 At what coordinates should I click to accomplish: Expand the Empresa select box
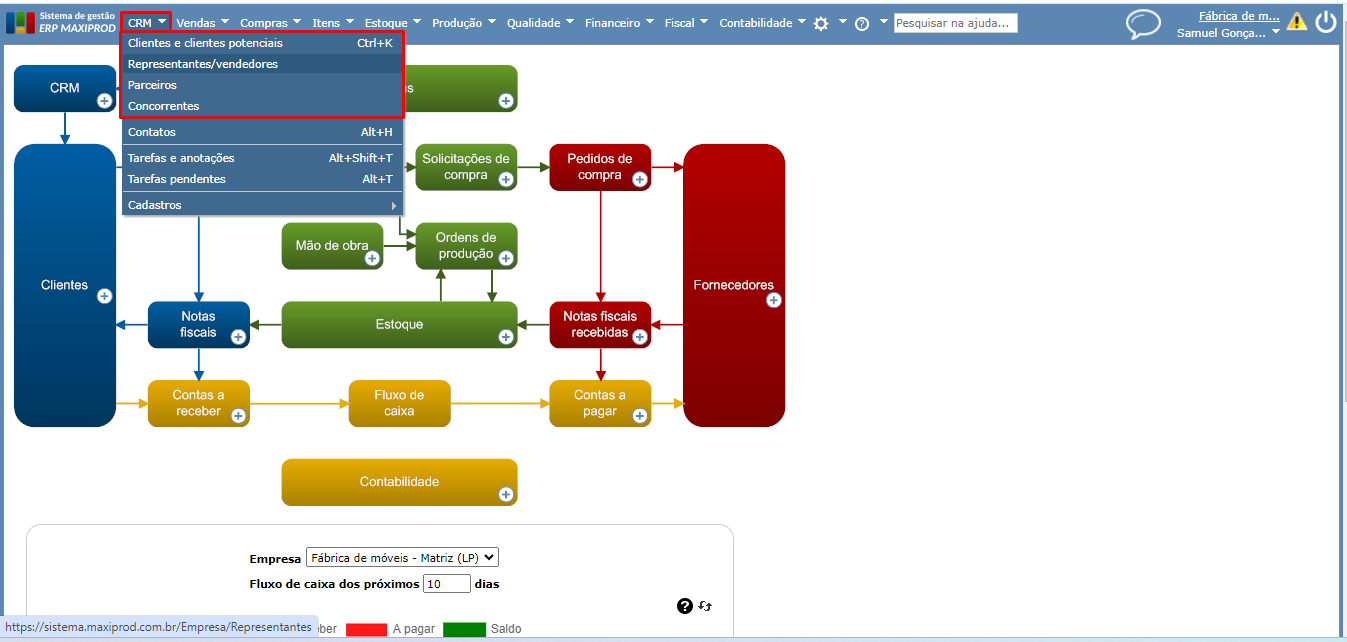pyautogui.click(x=402, y=558)
